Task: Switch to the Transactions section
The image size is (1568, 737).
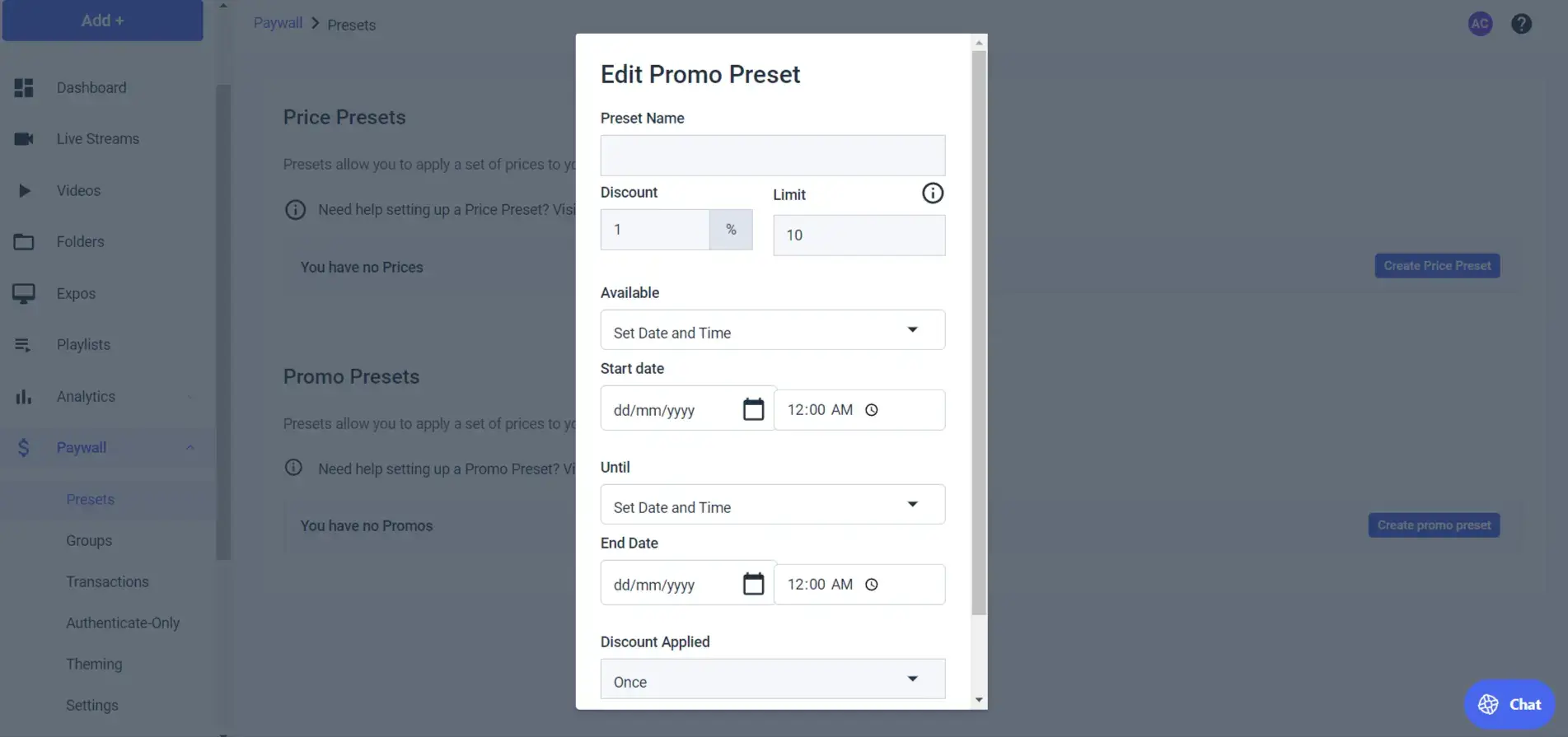Action: [107, 581]
